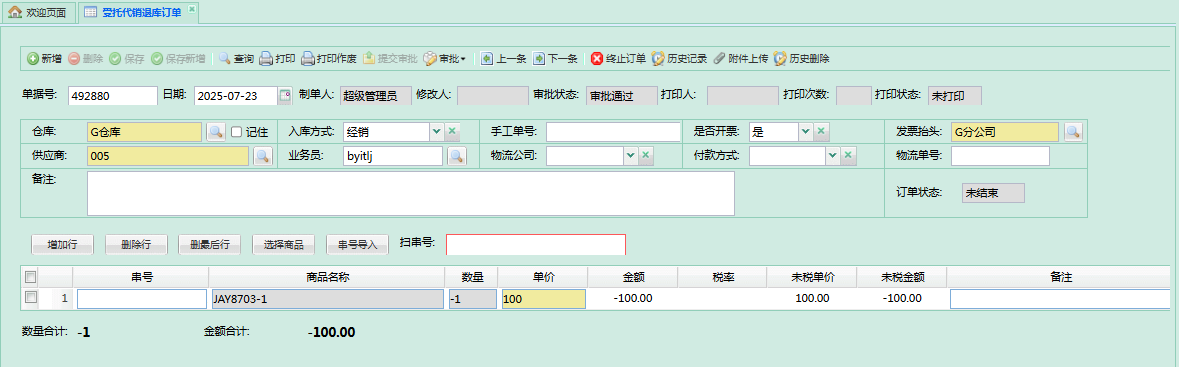Check the row 1 checkbox for JAY8703-1
The width and height of the screenshot is (1179, 367).
click(x=30, y=298)
